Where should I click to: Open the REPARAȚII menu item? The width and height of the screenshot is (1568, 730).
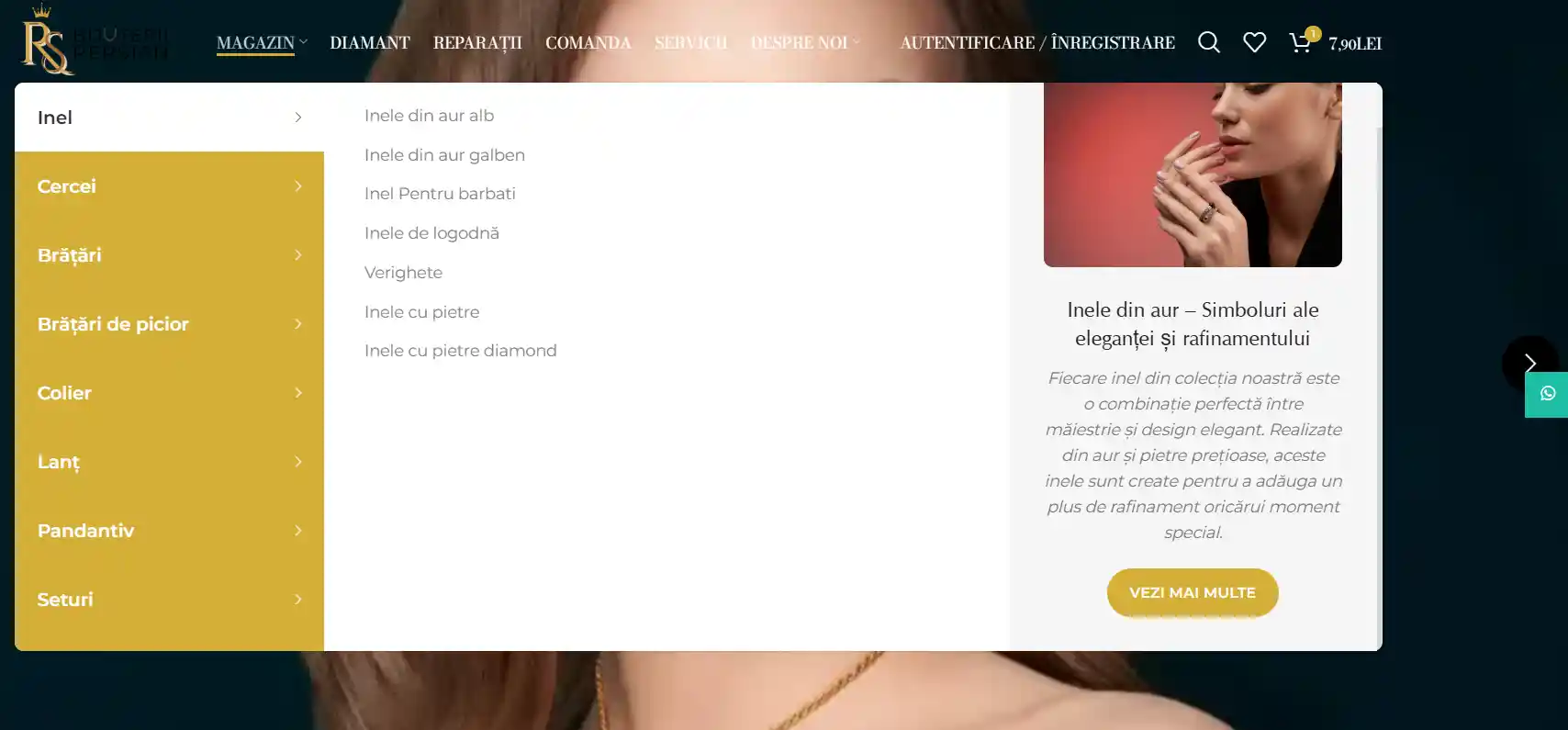pyautogui.click(x=477, y=43)
